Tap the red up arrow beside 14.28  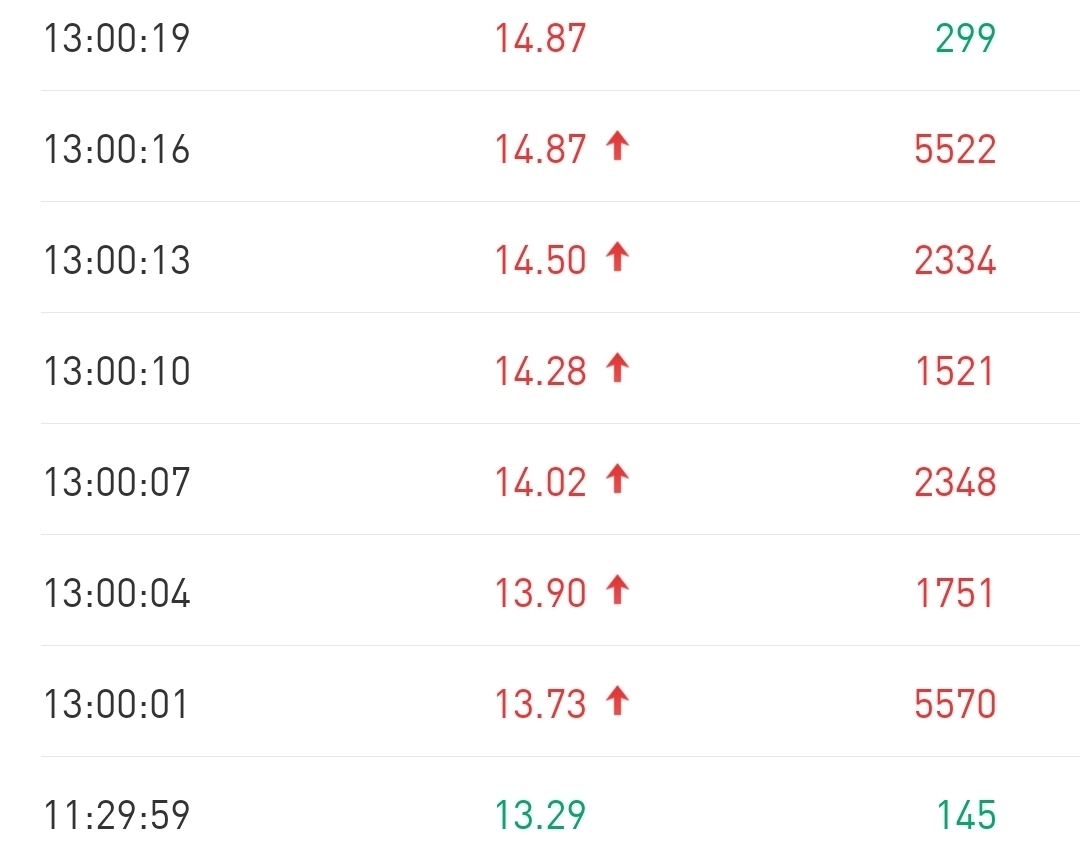[617, 370]
